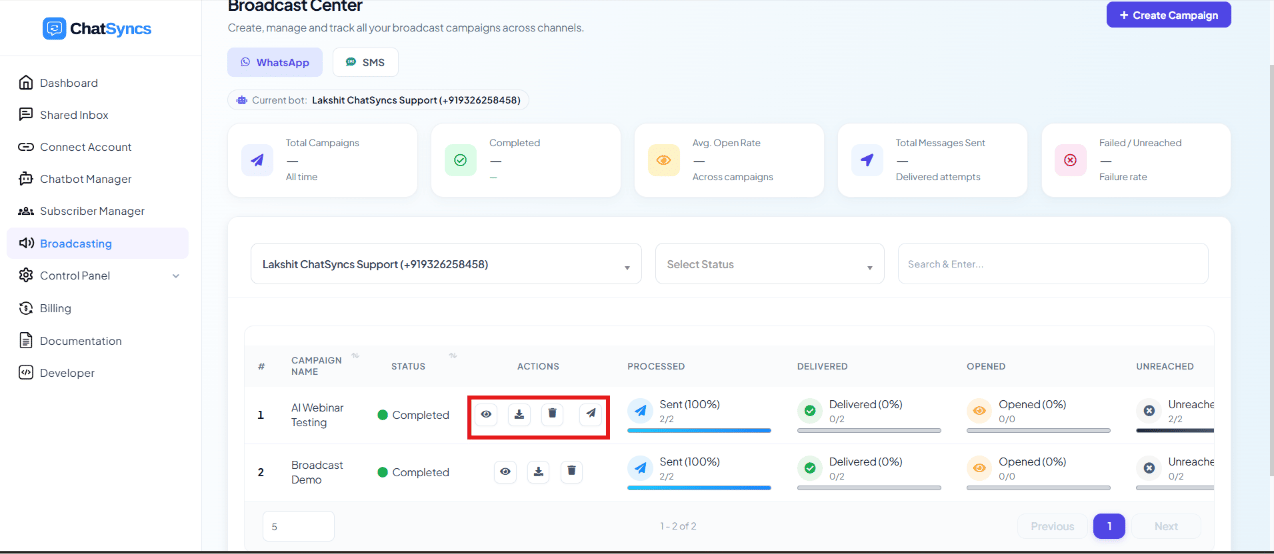Click the Developer sidebar icon

tap(26, 373)
